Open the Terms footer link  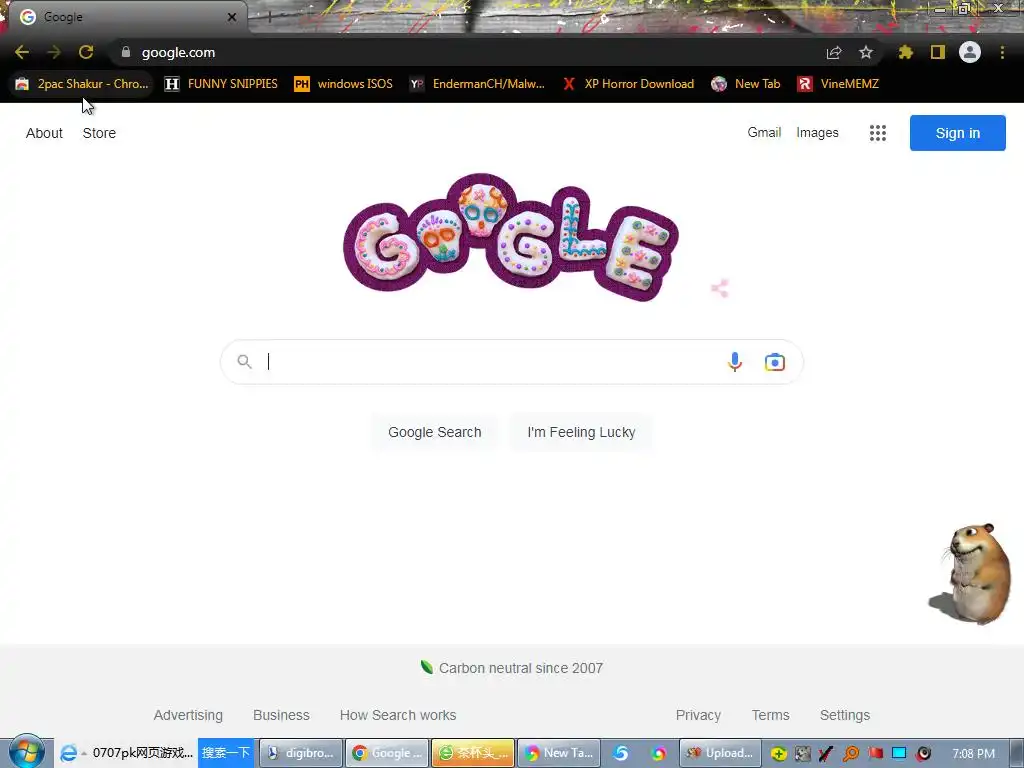coord(771,715)
